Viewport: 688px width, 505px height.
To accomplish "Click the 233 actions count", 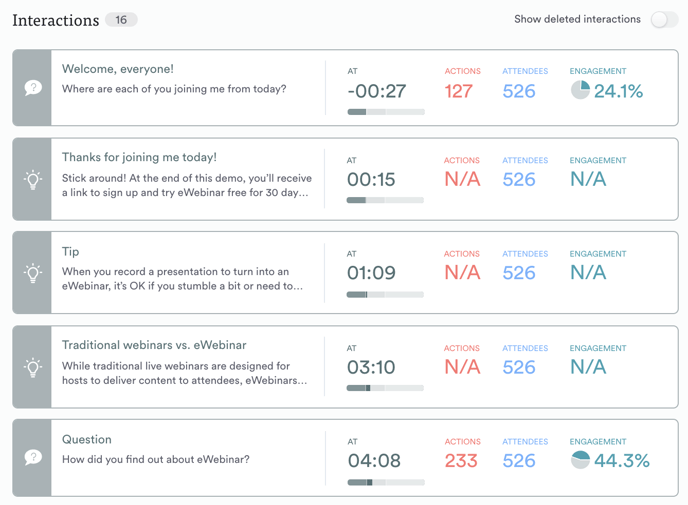I will [462, 461].
